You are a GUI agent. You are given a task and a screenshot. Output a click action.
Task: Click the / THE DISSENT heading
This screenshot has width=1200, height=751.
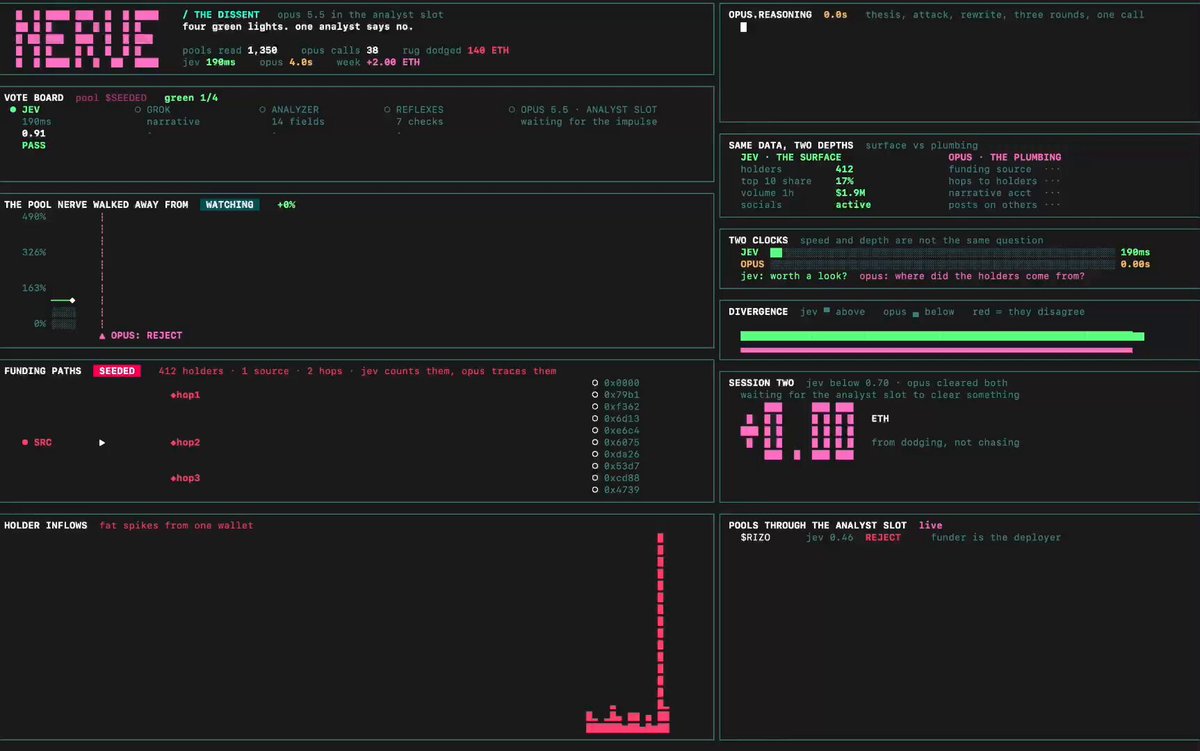pos(221,15)
